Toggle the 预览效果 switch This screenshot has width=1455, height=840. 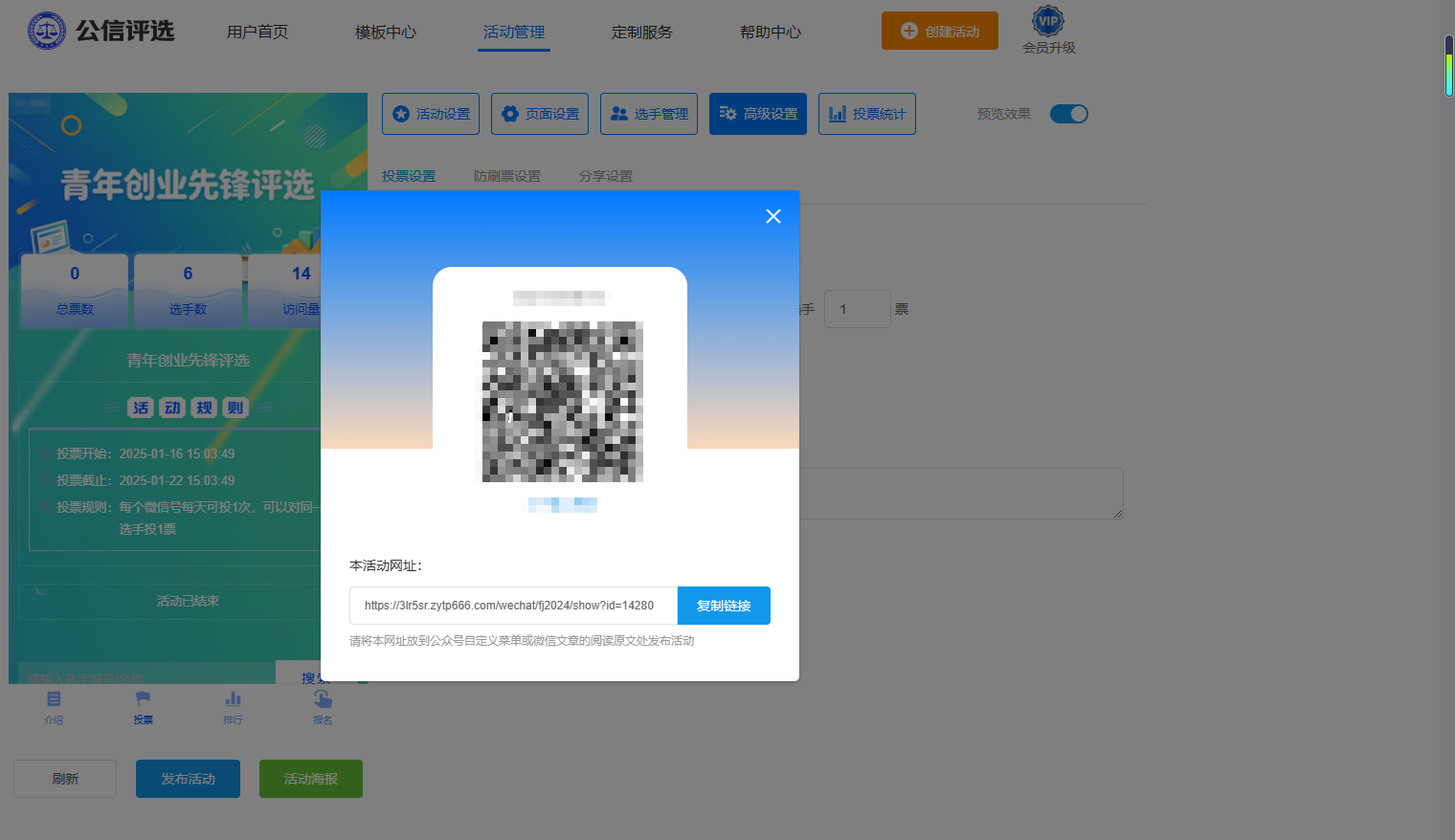[1069, 114]
